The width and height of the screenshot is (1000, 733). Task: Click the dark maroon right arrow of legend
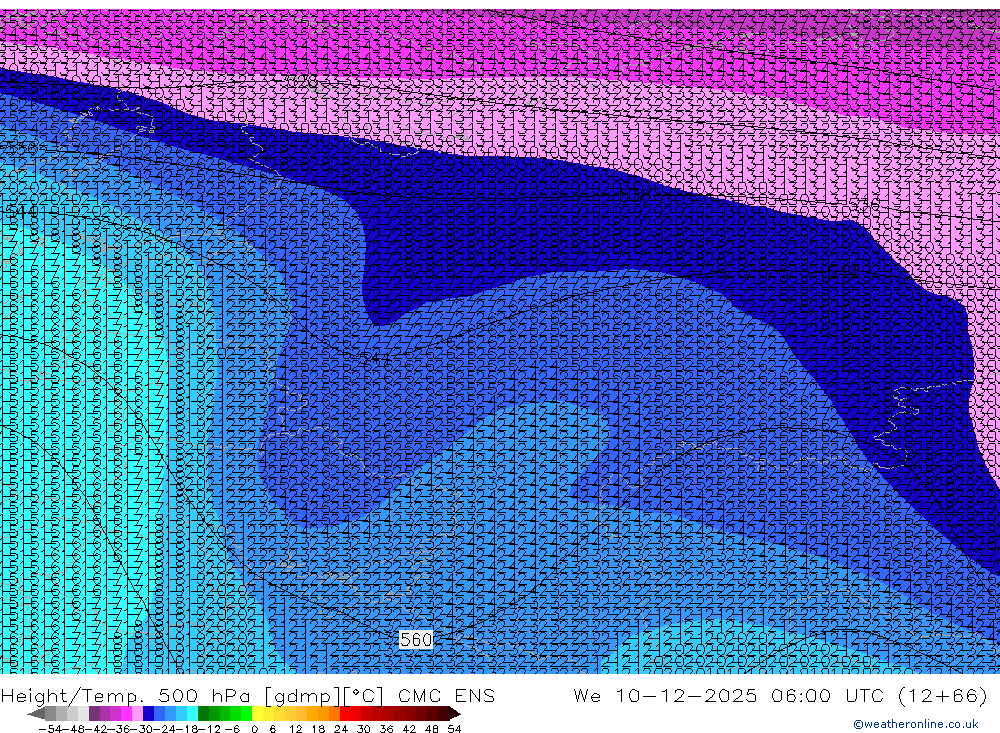453,713
